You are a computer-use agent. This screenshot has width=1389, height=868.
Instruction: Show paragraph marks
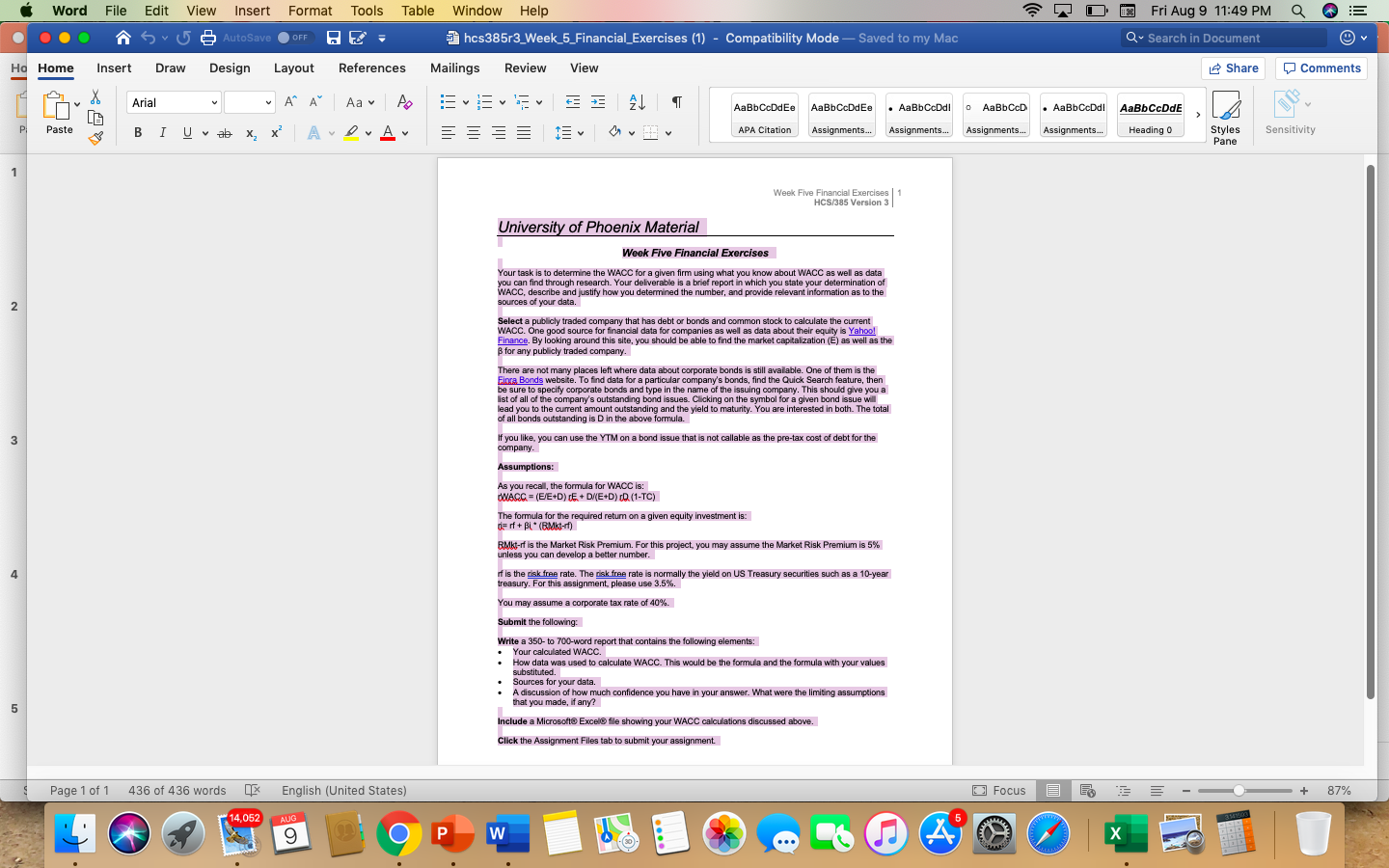(676, 101)
